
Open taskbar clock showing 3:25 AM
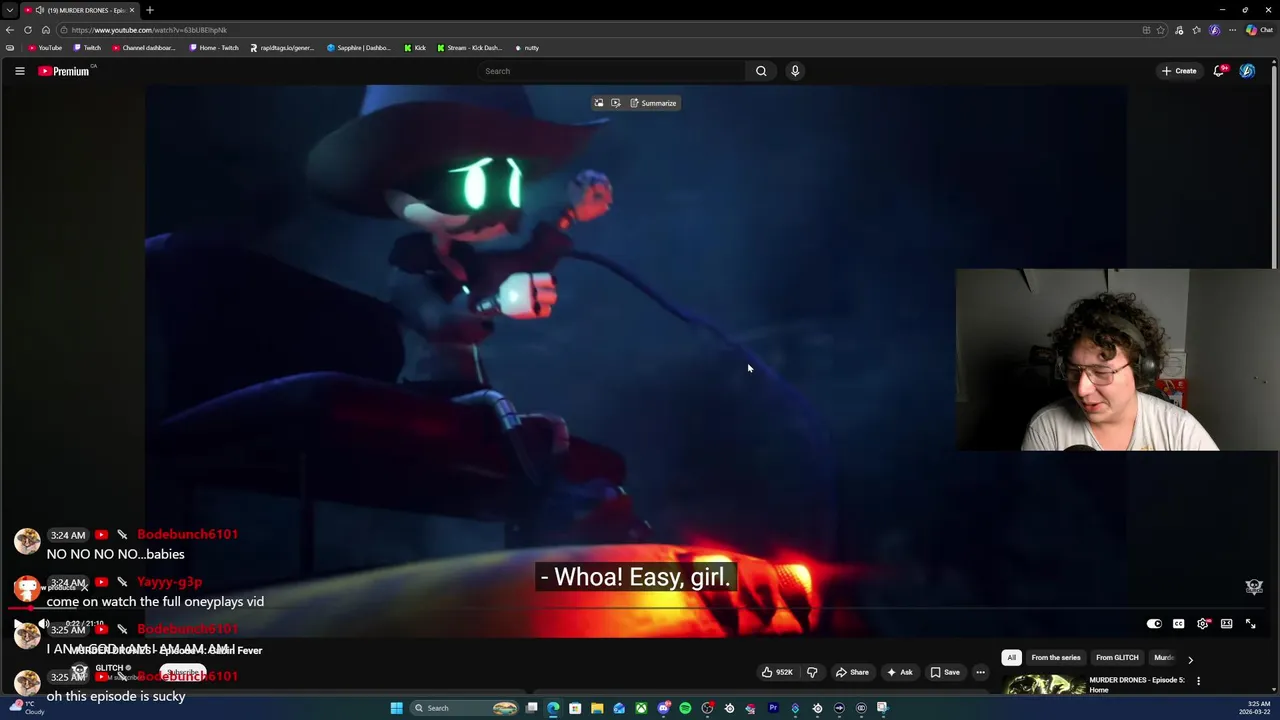tap(1254, 708)
